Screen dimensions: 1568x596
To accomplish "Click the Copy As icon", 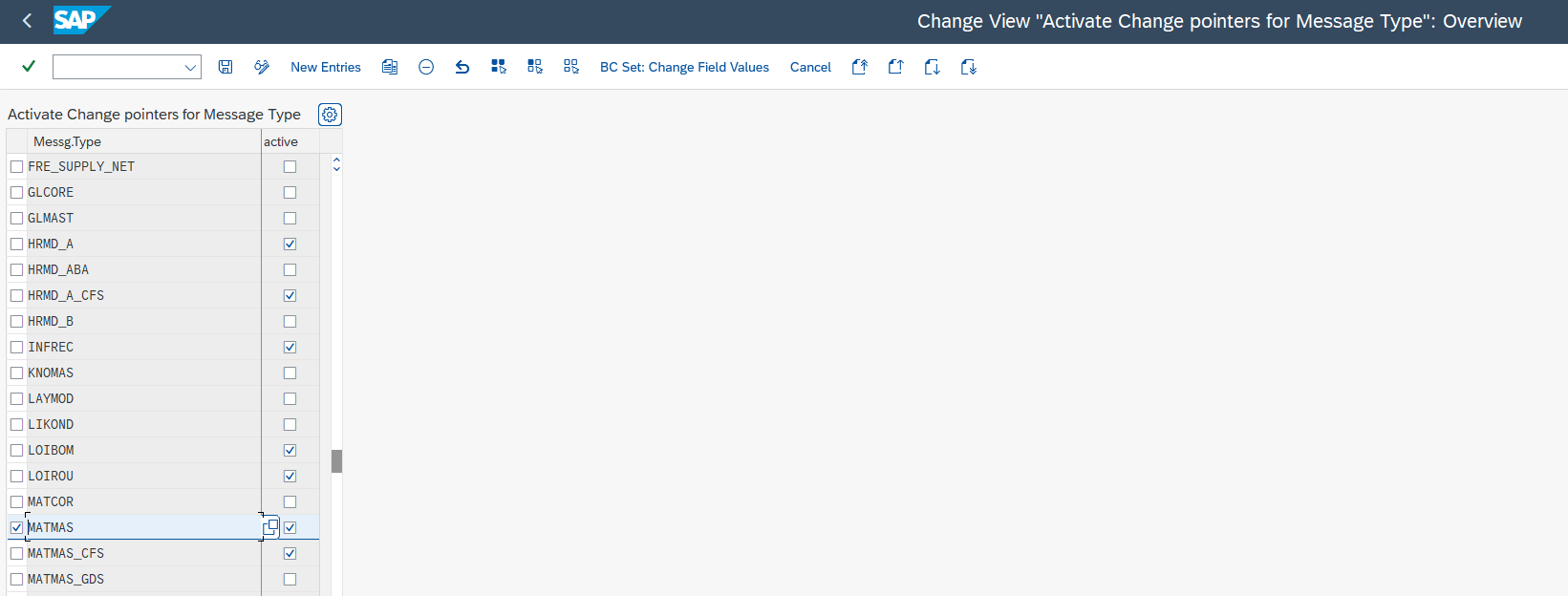I will tap(390, 67).
